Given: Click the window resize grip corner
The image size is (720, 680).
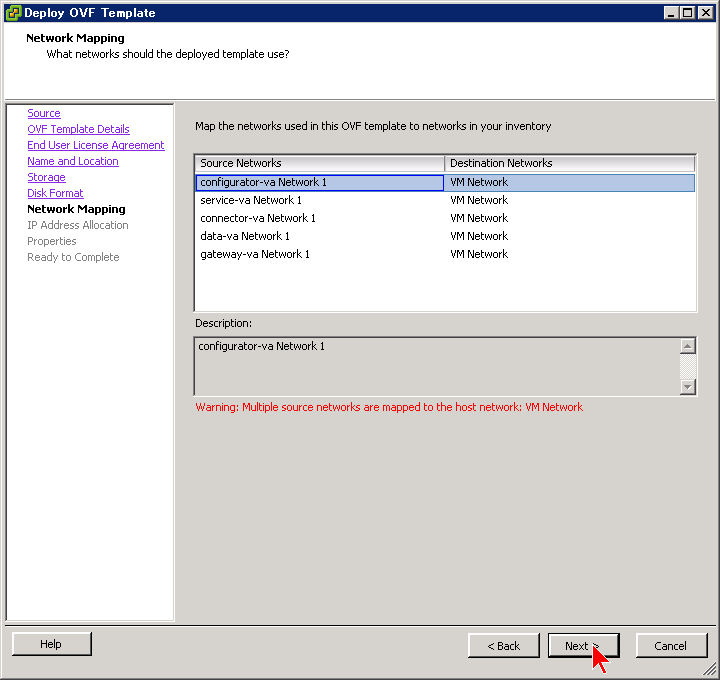Looking at the screenshot, I should tap(710, 670).
